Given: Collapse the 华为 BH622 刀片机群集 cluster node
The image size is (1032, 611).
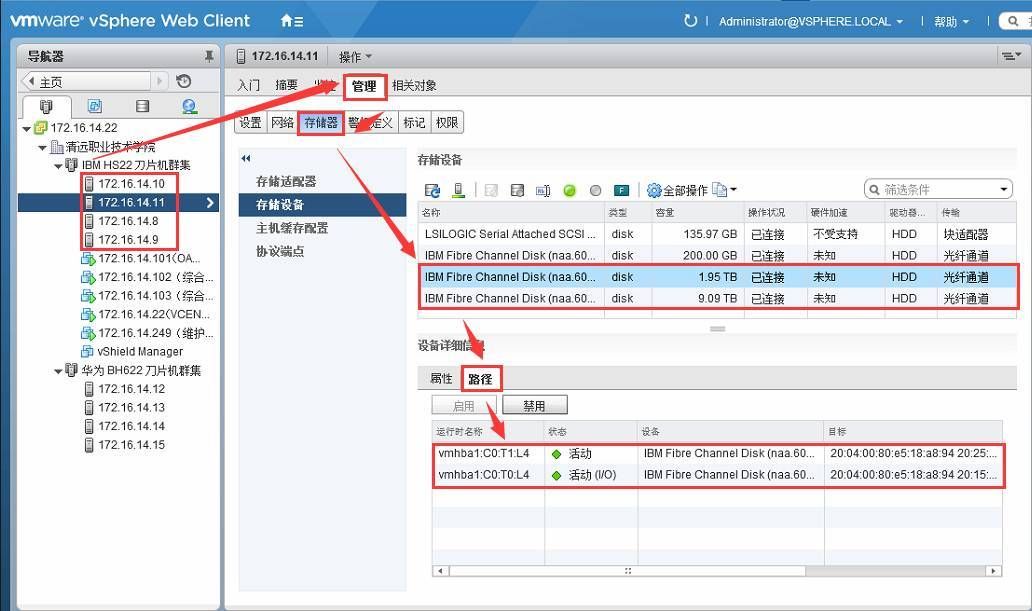Looking at the screenshot, I should coord(58,371).
